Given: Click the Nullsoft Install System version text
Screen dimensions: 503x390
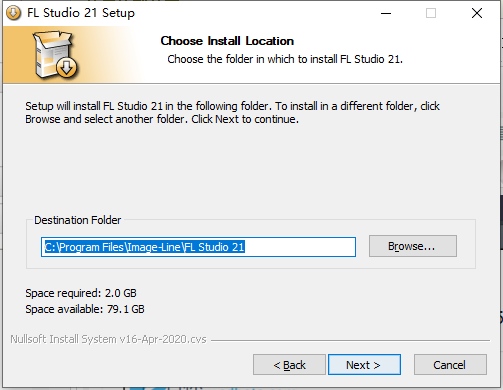Looking at the screenshot, I should click(108, 339).
